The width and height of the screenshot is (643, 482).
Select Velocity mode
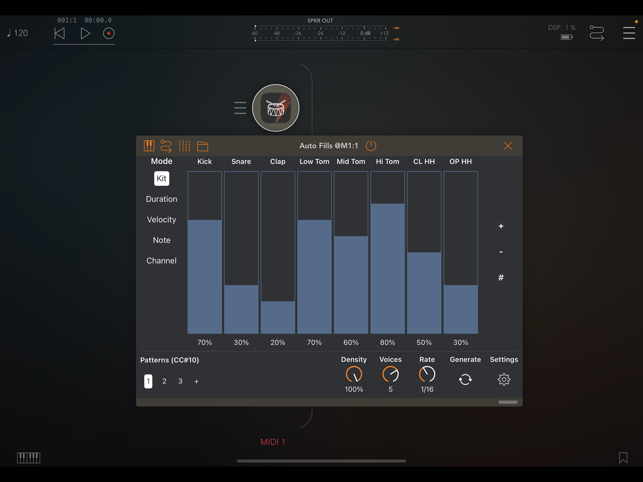tap(161, 219)
